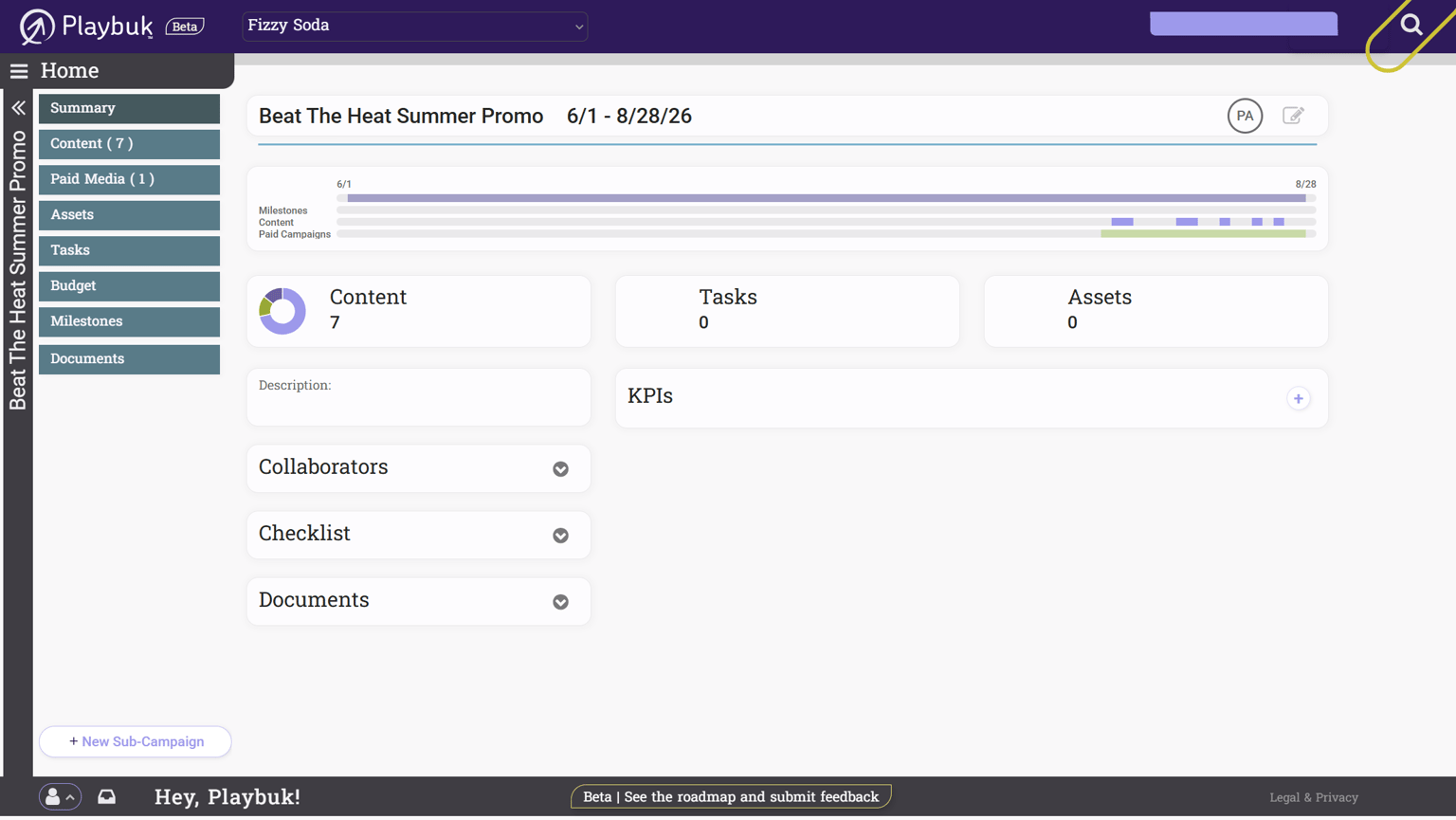The image size is (1456, 820).
Task: Open the user profile menu icon
Action: point(59,797)
